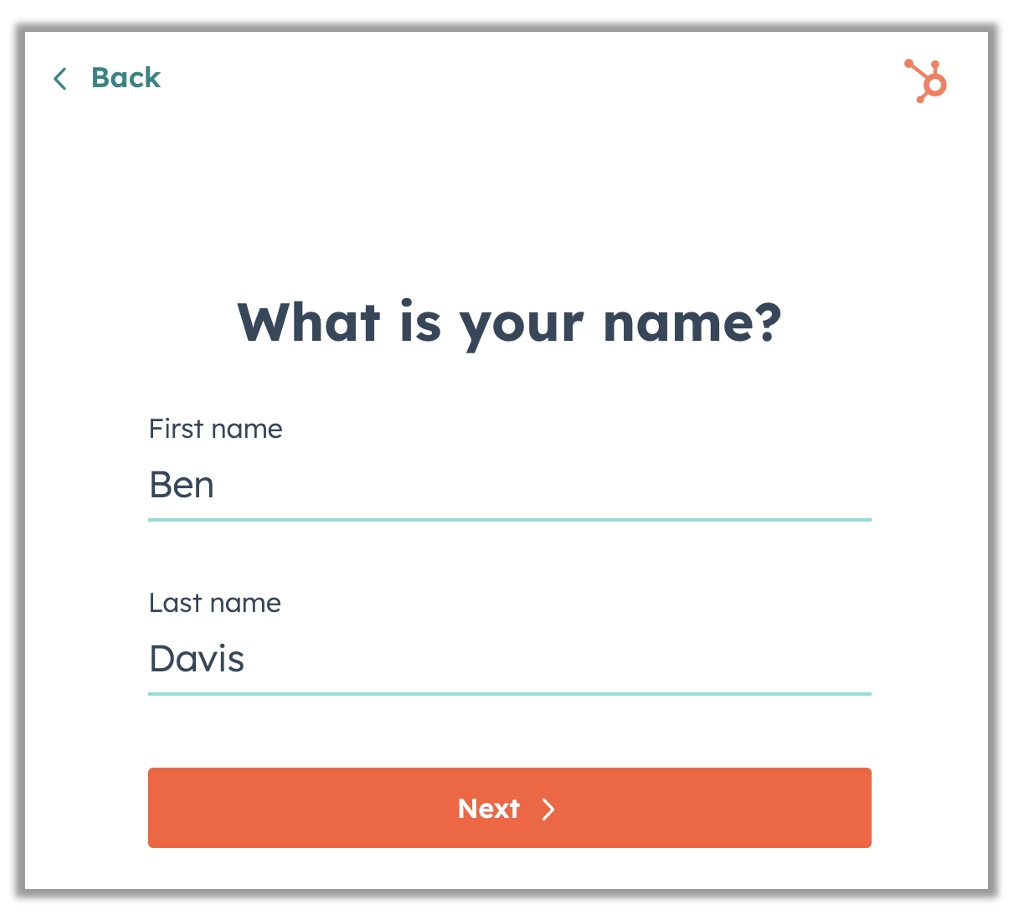Click the left chevron beside Back
Screen dimensions: 1022x924
point(60,79)
